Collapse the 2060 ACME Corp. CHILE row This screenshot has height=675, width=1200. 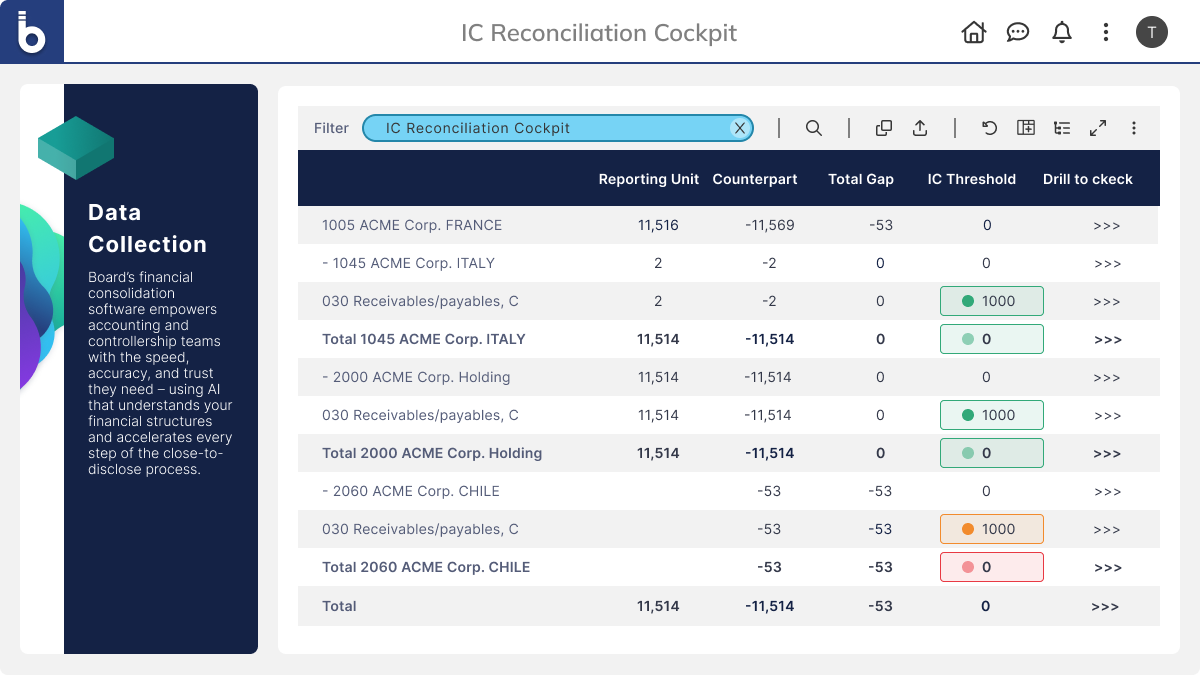tap(326, 491)
